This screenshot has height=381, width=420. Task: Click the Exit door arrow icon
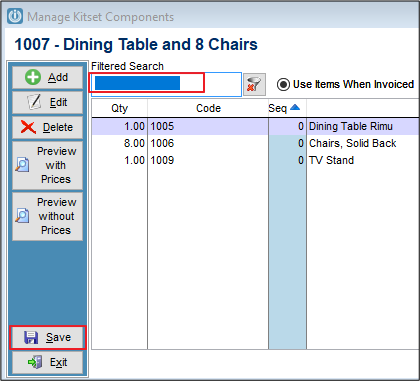(35, 362)
